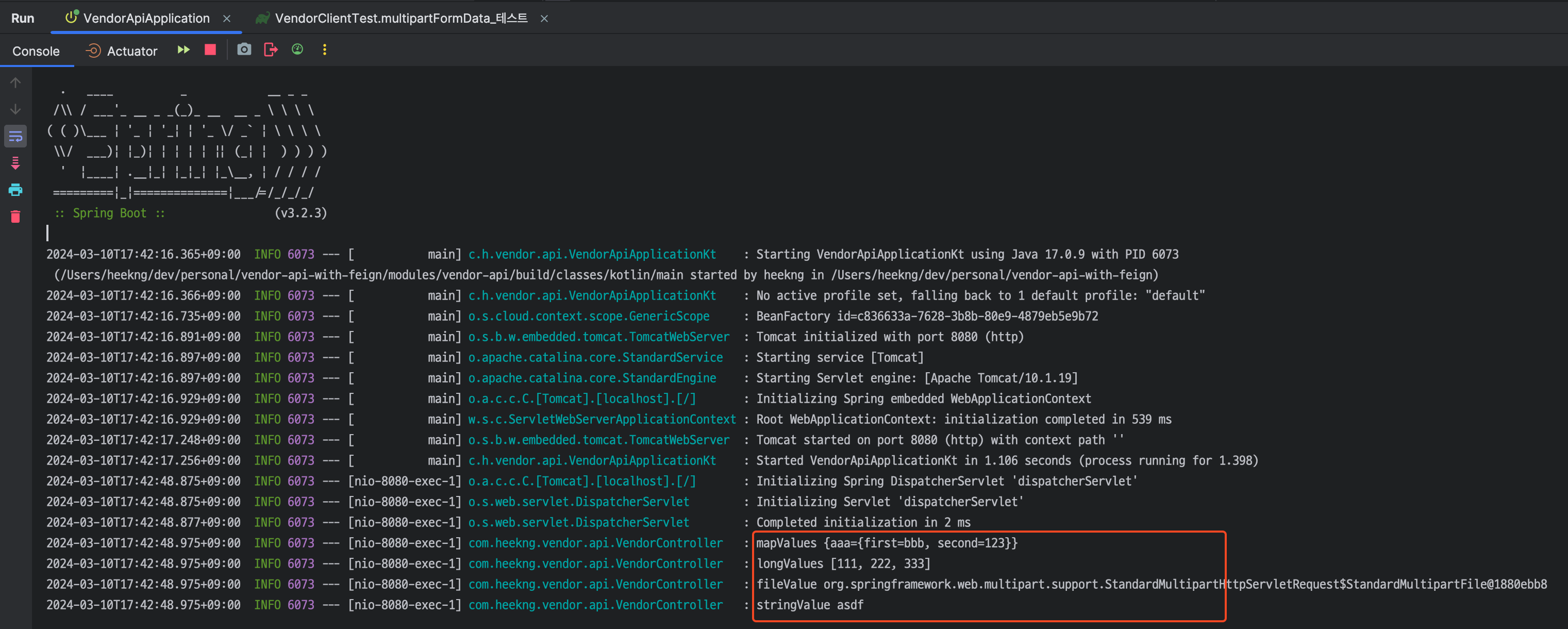Click the red Exit icon in toolbar

(270, 50)
